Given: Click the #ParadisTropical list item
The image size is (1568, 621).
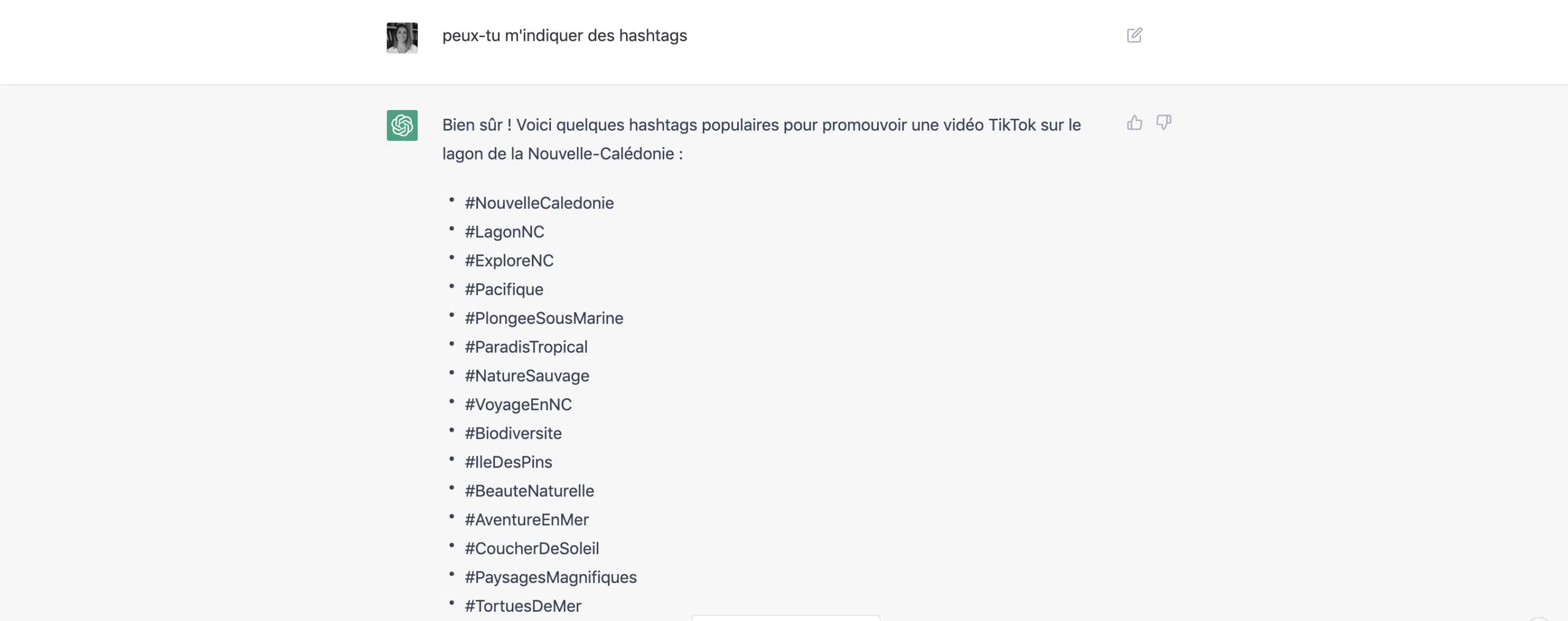Looking at the screenshot, I should point(526,347).
